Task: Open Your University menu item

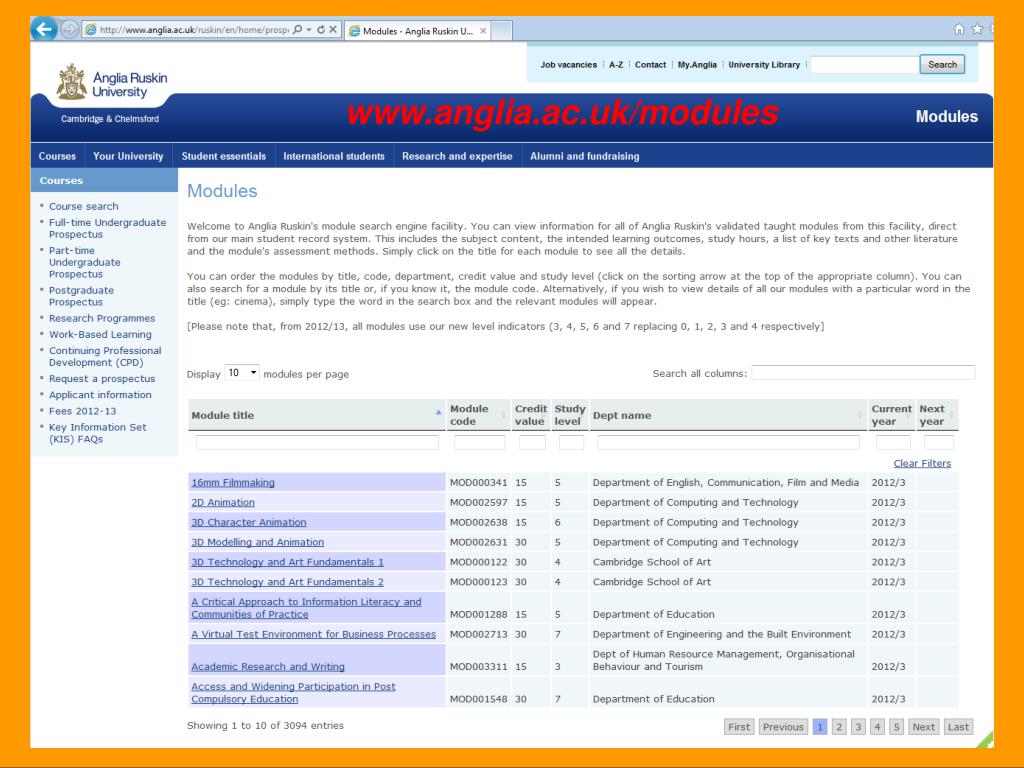Action: pyautogui.click(x=128, y=156)
